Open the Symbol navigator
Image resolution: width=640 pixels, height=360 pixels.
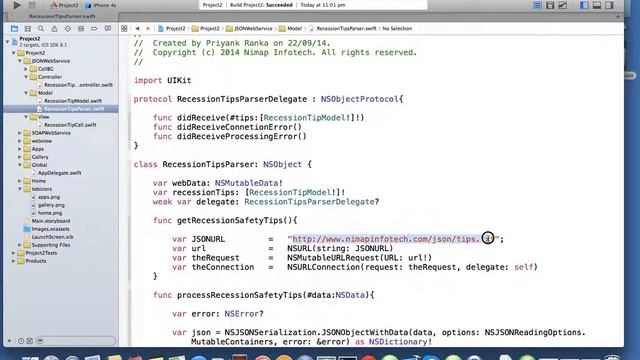28,29
